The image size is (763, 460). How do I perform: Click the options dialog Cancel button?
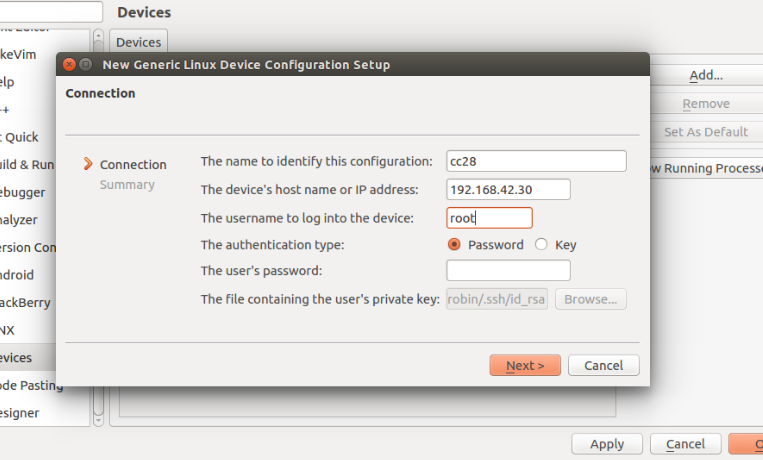[x=685, y=444]
